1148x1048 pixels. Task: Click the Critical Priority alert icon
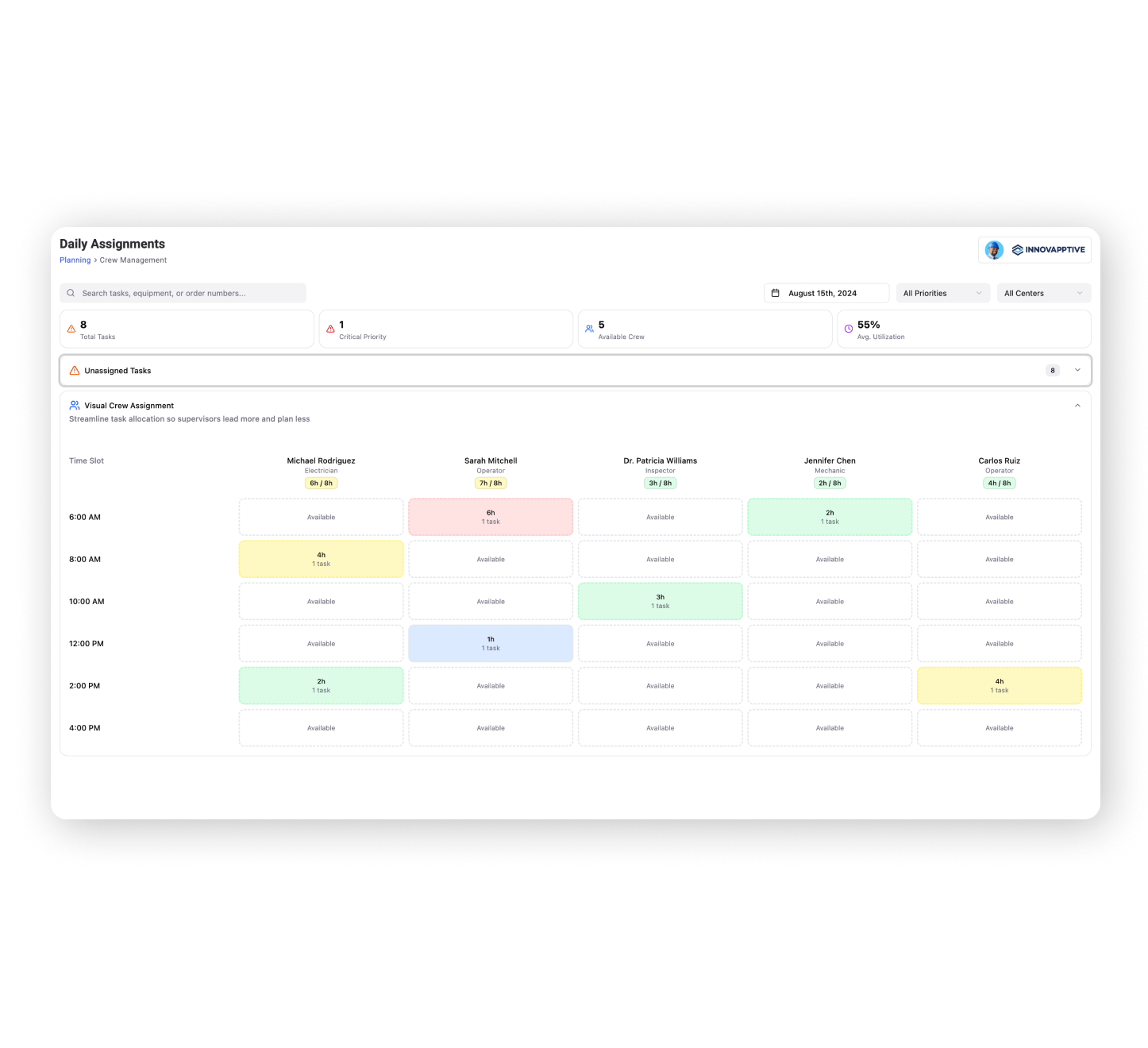click(x=330, y=329)
